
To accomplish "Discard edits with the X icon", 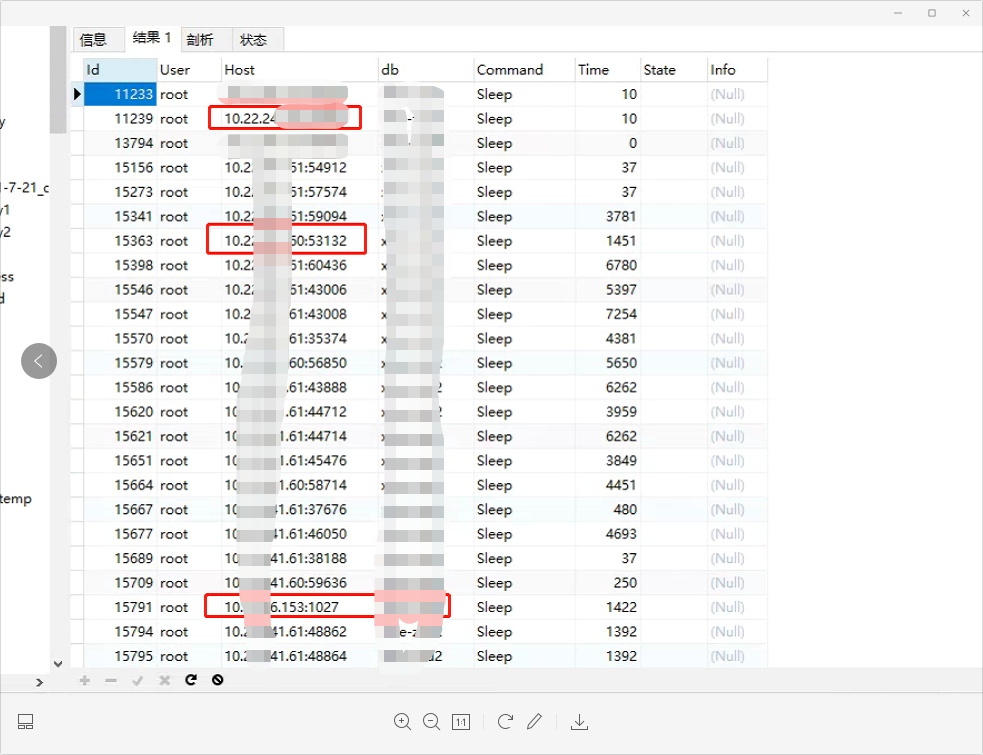I will point(164,680).
